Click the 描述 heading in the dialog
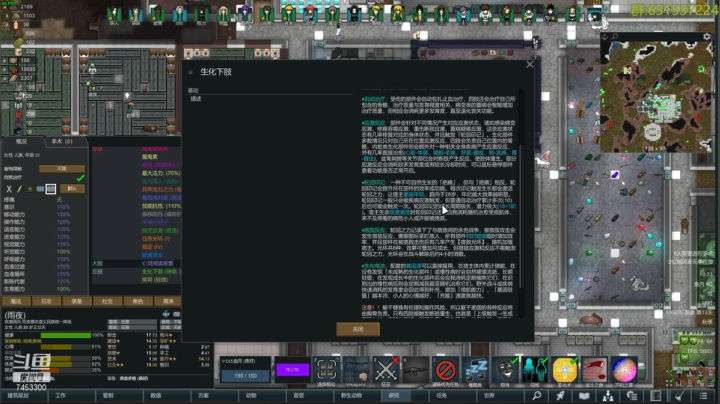Screen dimensions: 720x404 point(196,99)
